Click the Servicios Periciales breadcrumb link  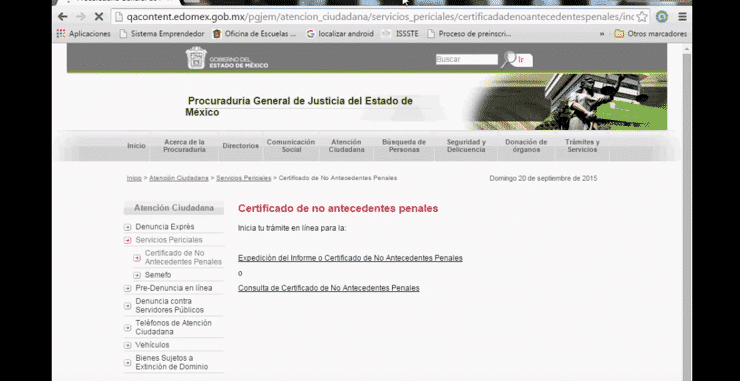(244, 178)
